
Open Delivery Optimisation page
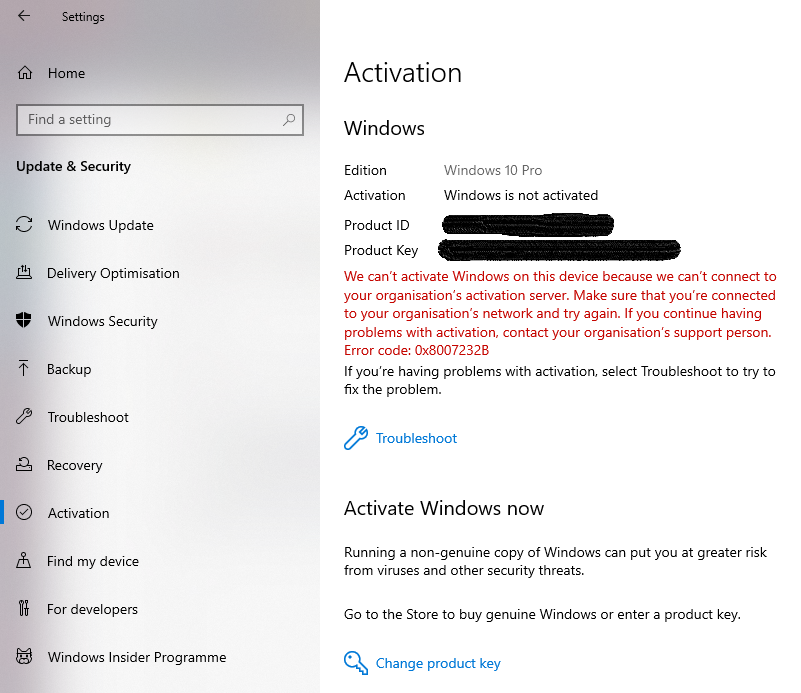113,273
